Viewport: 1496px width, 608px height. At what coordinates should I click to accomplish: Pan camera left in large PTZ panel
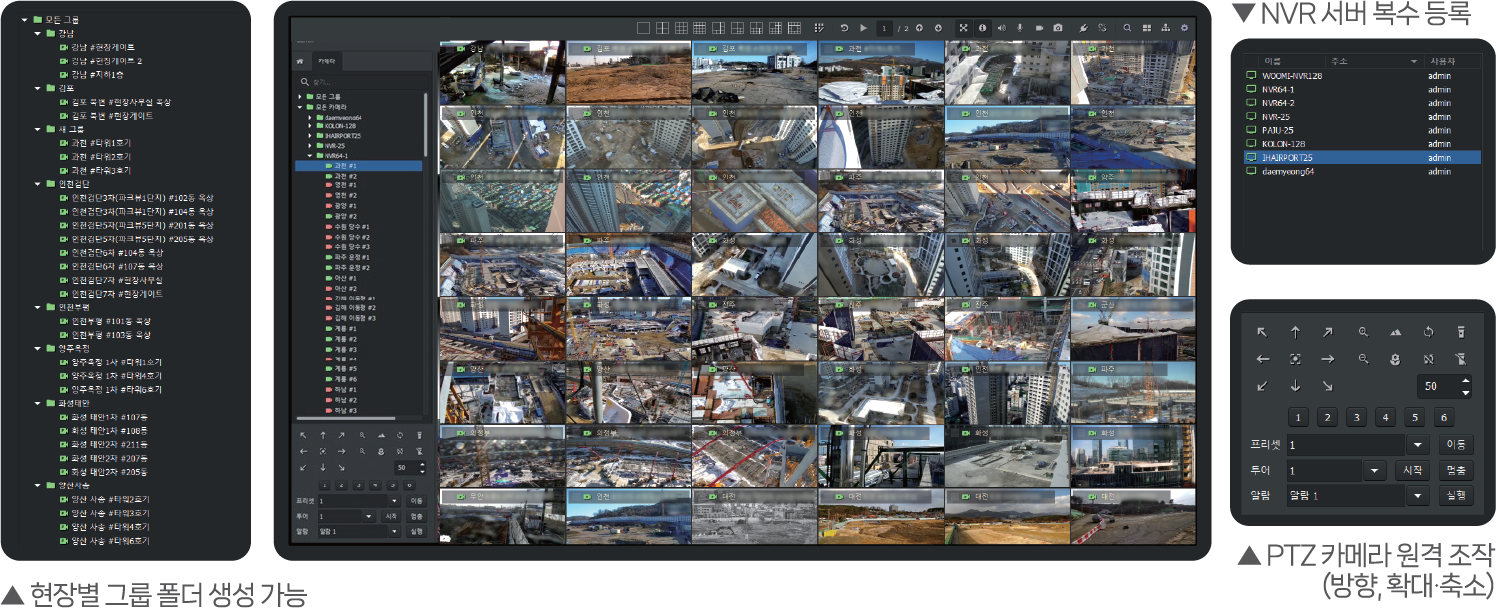coord(1263,358)
